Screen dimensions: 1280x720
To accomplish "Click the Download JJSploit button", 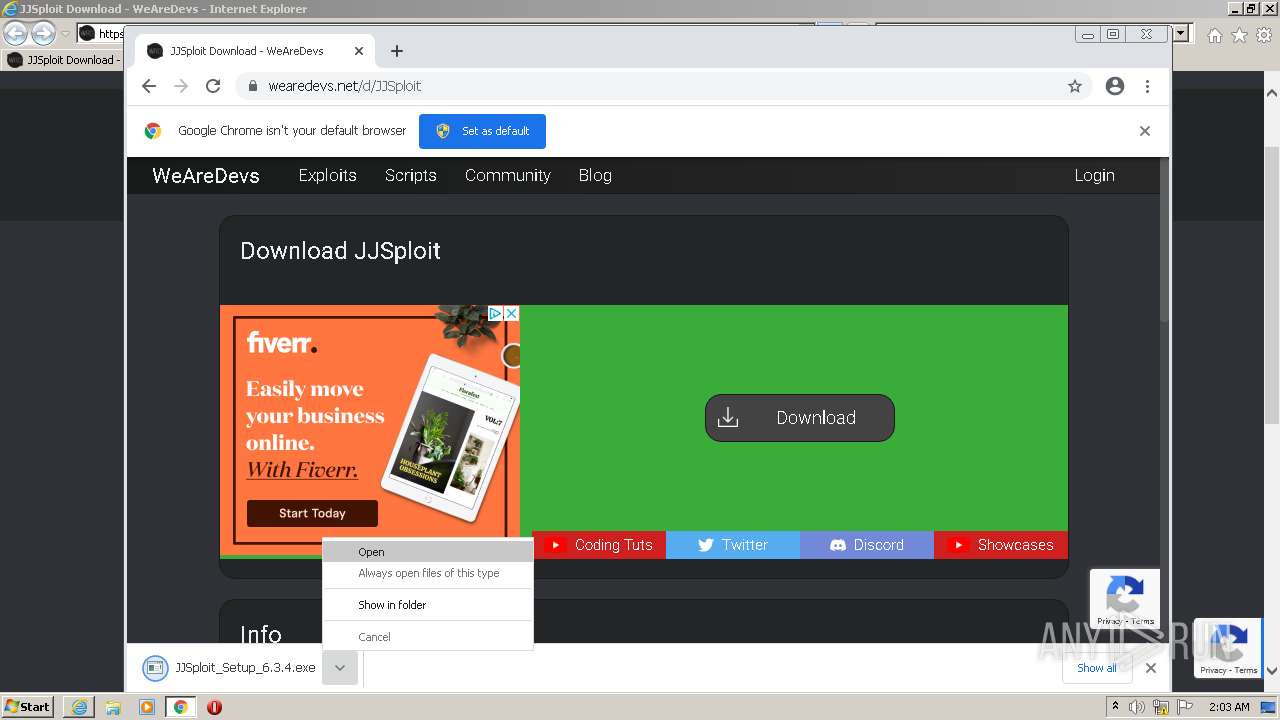I will [800, 418].
